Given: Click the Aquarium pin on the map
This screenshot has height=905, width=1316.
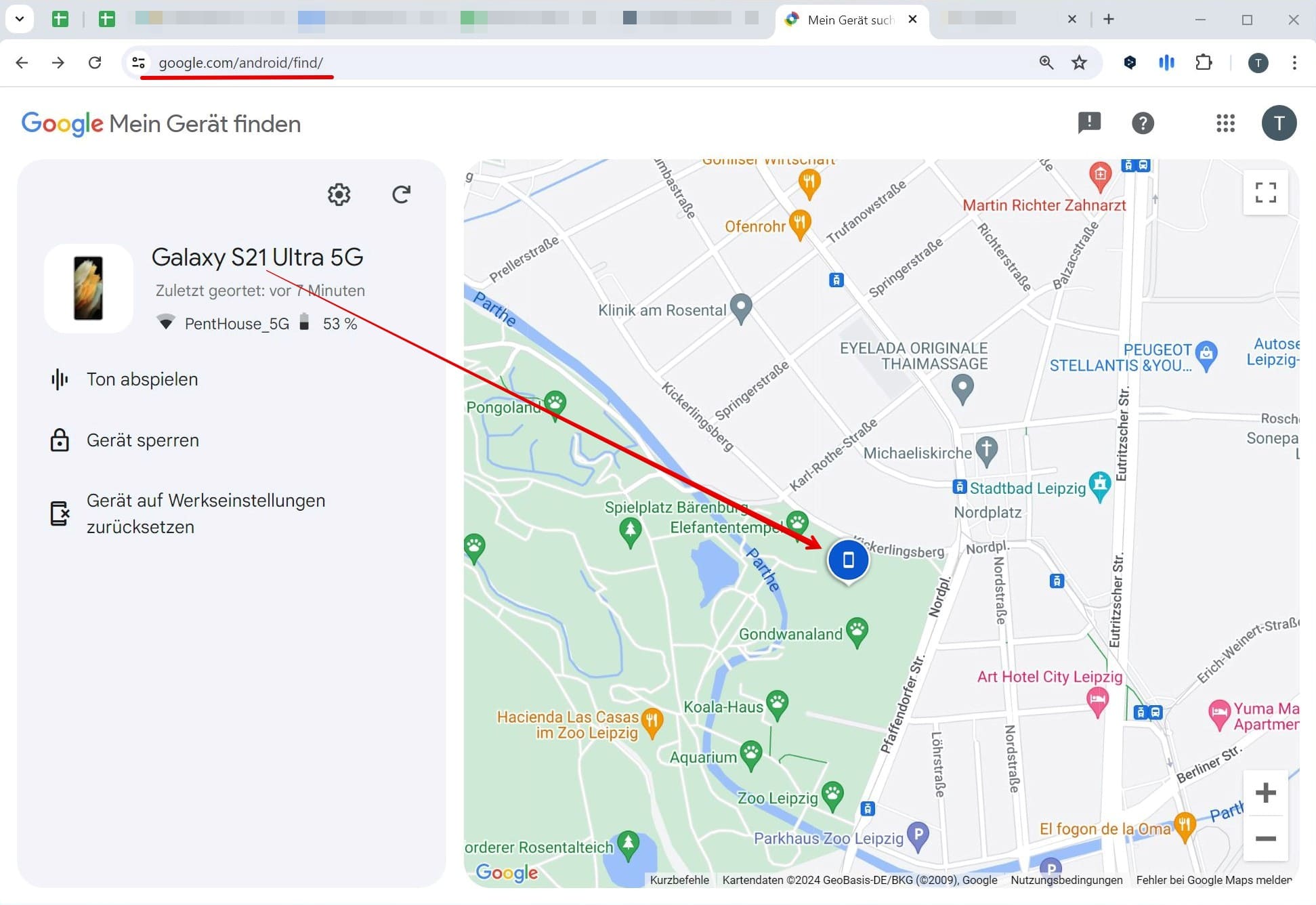Looking at the screenshot, I should pyautogui.click(x=750, y=755).
